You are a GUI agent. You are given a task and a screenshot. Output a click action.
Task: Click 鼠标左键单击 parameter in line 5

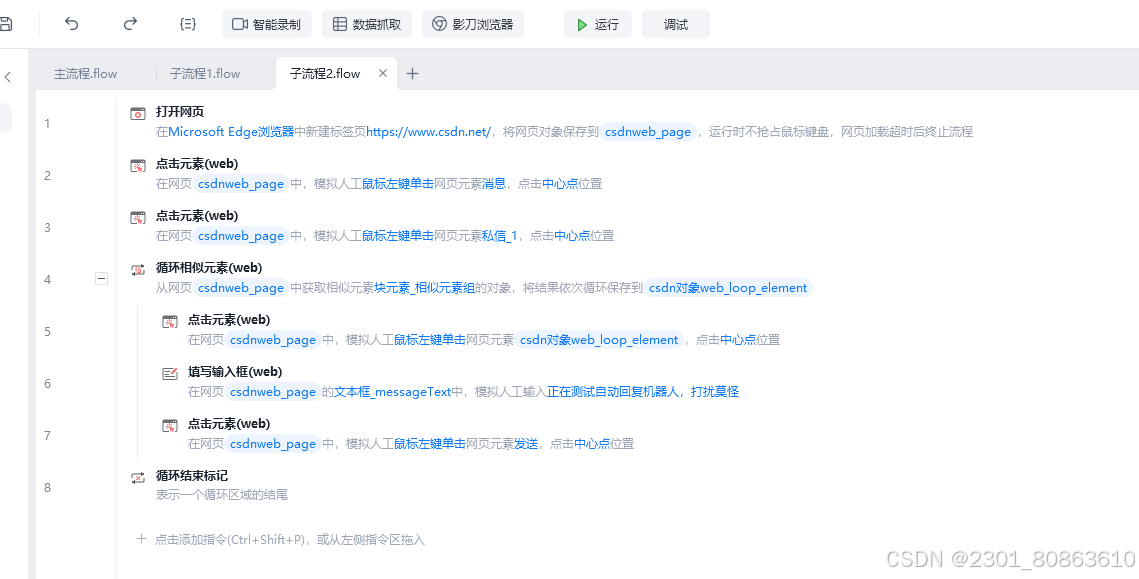tap(429, 339)
